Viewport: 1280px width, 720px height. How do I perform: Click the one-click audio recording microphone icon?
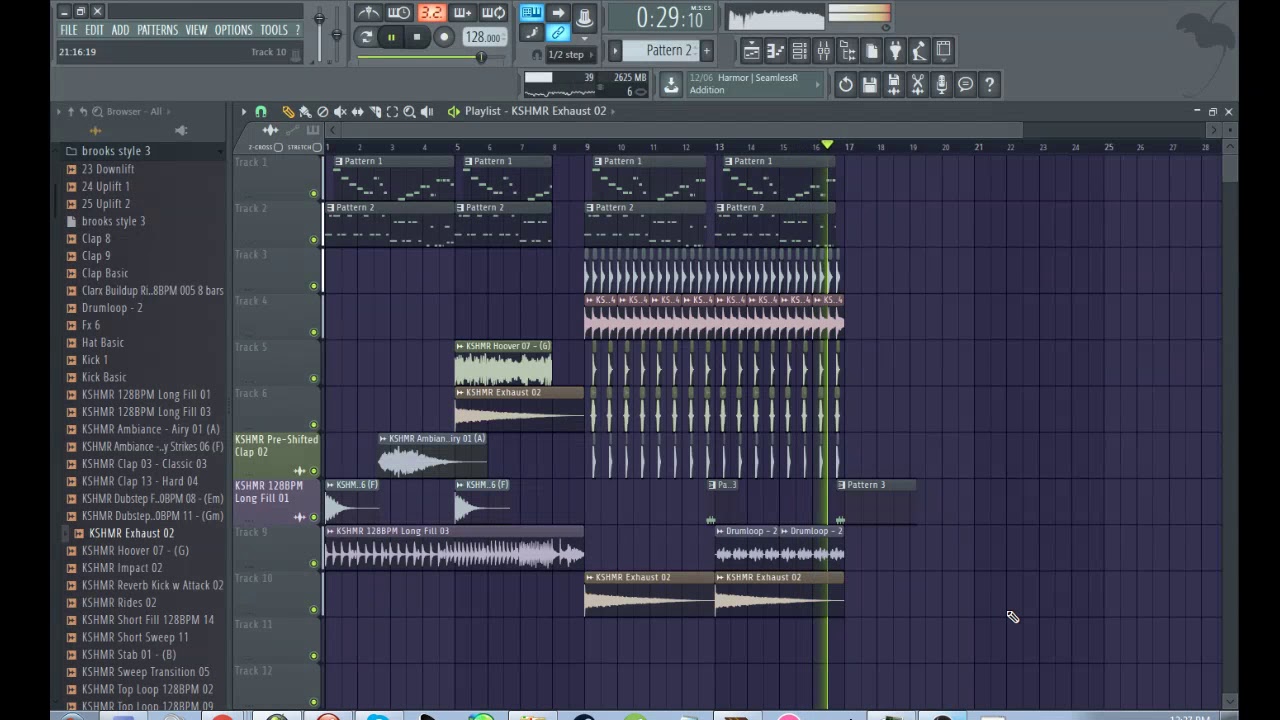click(x=941, y=84)
